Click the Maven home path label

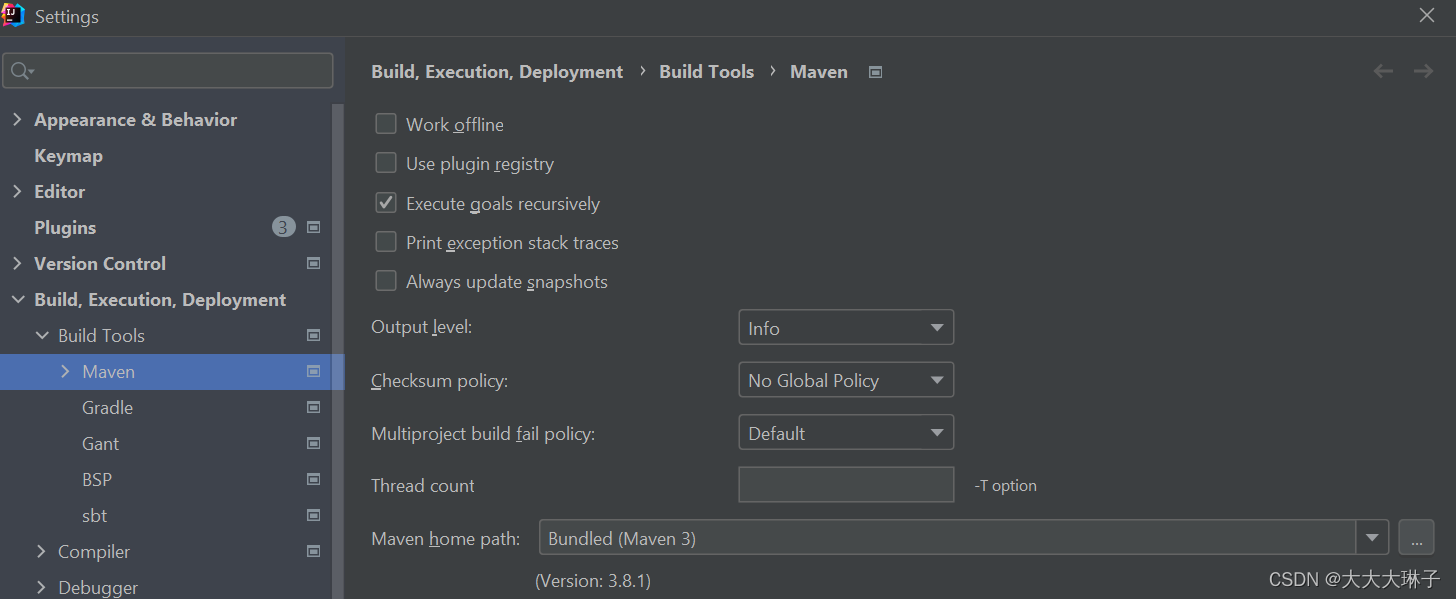coord(446,539)
